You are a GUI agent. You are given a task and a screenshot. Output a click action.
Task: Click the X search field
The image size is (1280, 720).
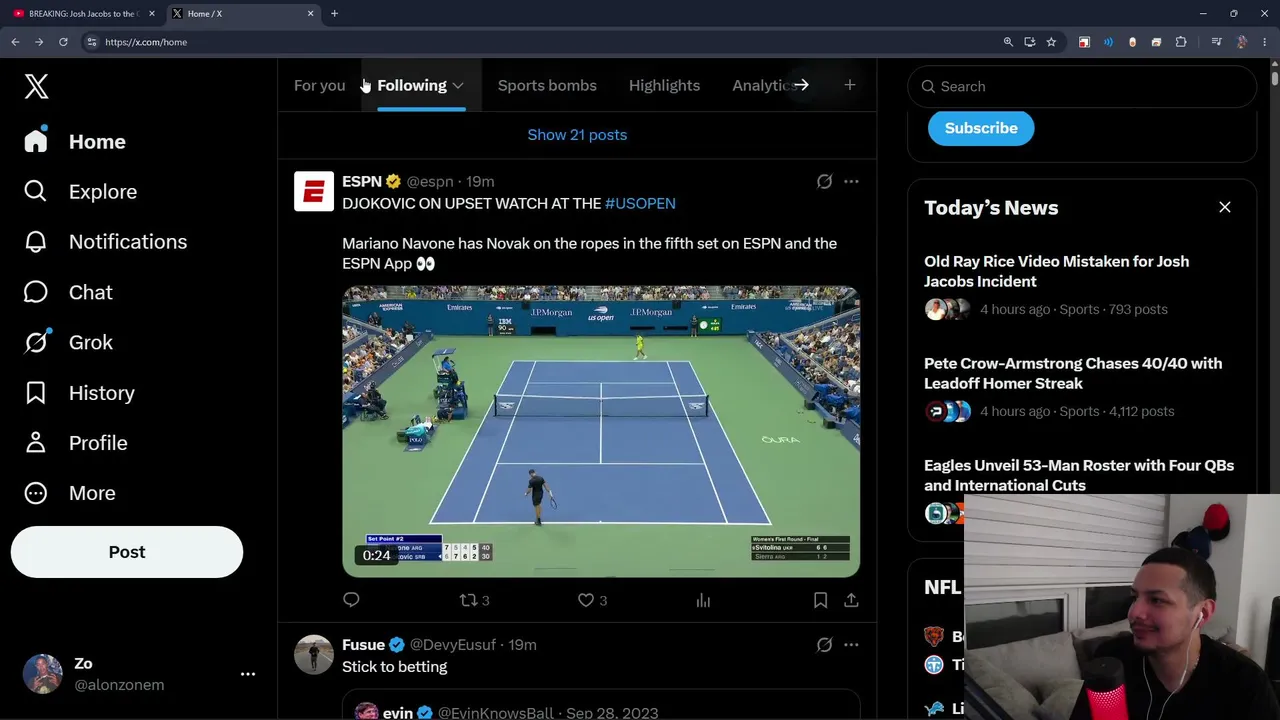tap(1082, 86)
